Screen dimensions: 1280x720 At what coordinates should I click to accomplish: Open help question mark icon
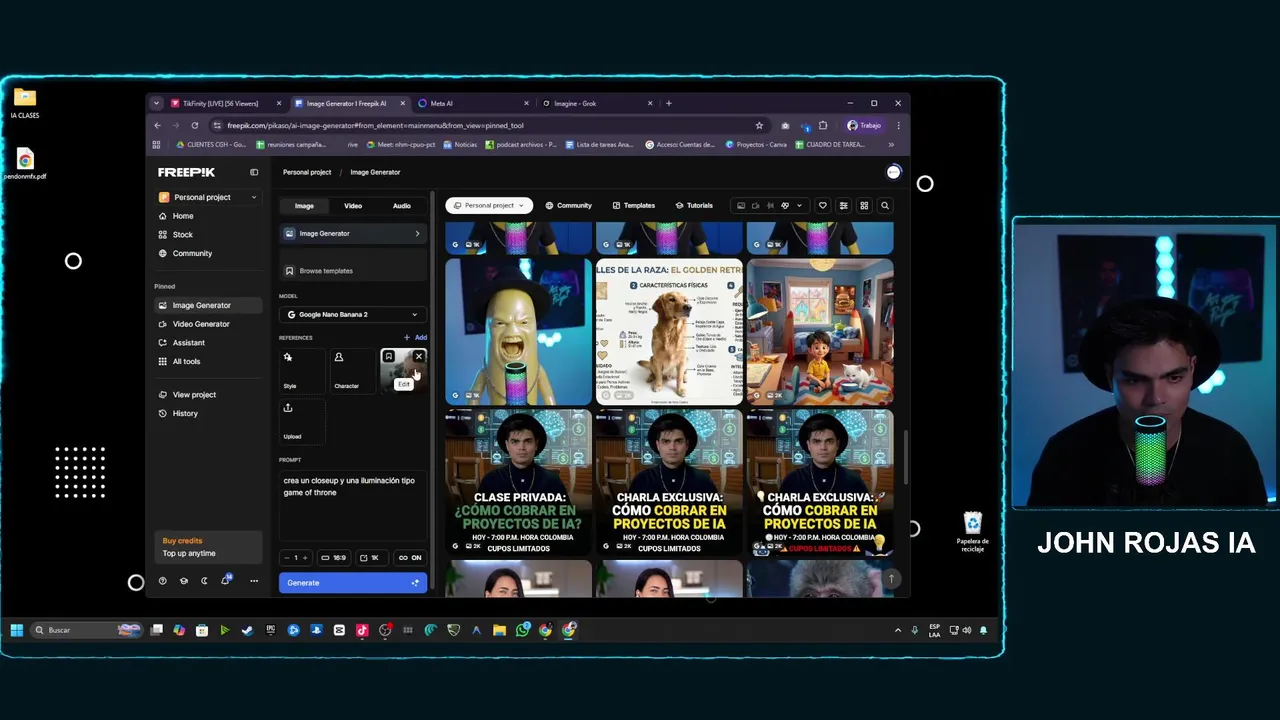[x=163, y=581]
